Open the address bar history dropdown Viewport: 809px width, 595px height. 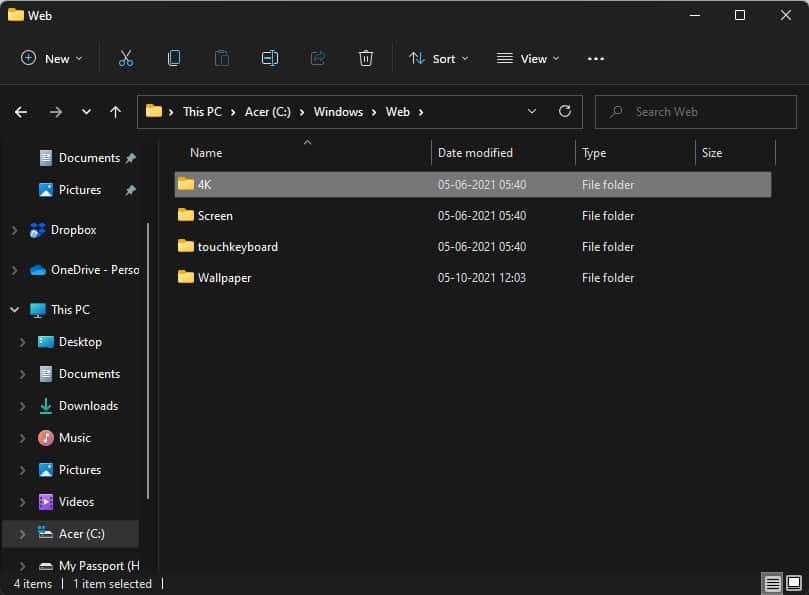pos(531,111)
